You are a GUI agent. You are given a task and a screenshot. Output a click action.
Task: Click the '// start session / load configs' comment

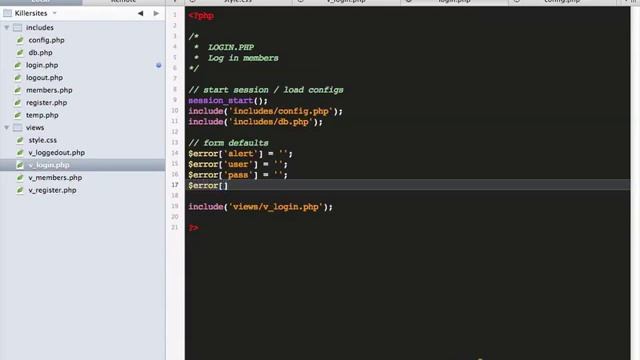(x=266, y=90)
